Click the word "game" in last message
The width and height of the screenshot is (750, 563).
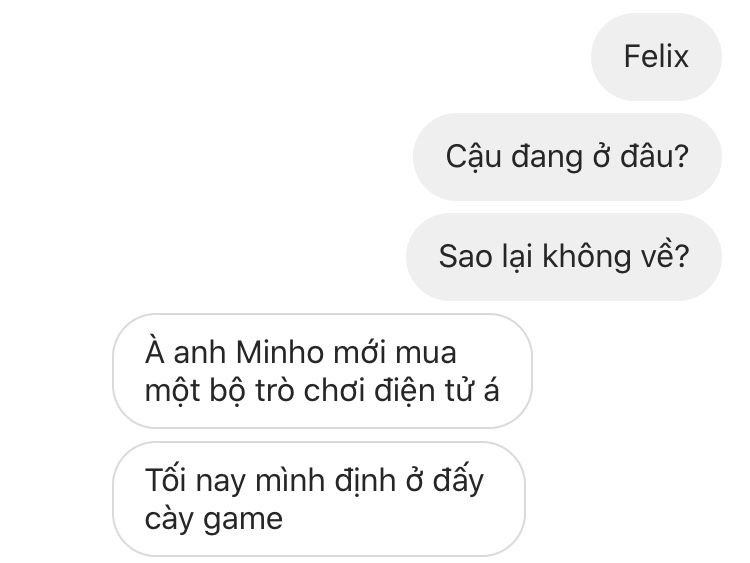243,520
